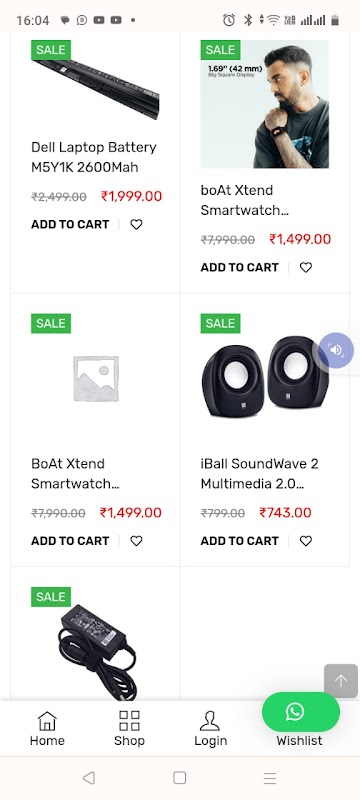Tap Android back navigation triangle

[89, 778]
